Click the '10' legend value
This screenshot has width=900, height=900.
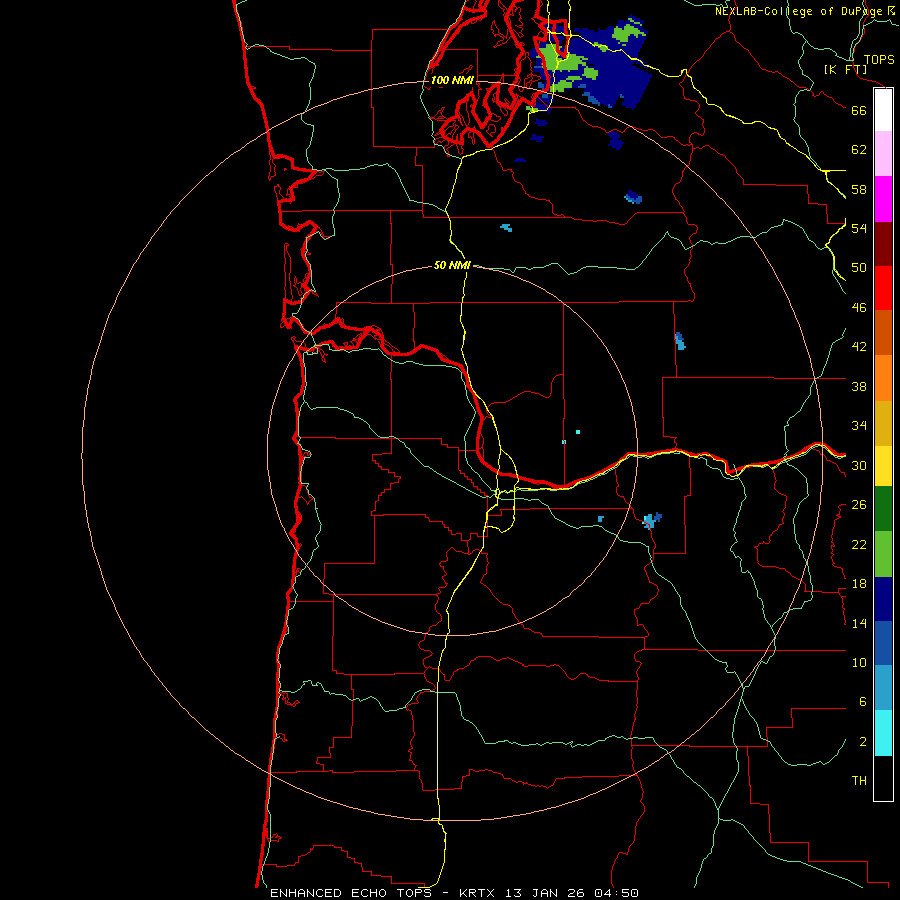point(859,663)
